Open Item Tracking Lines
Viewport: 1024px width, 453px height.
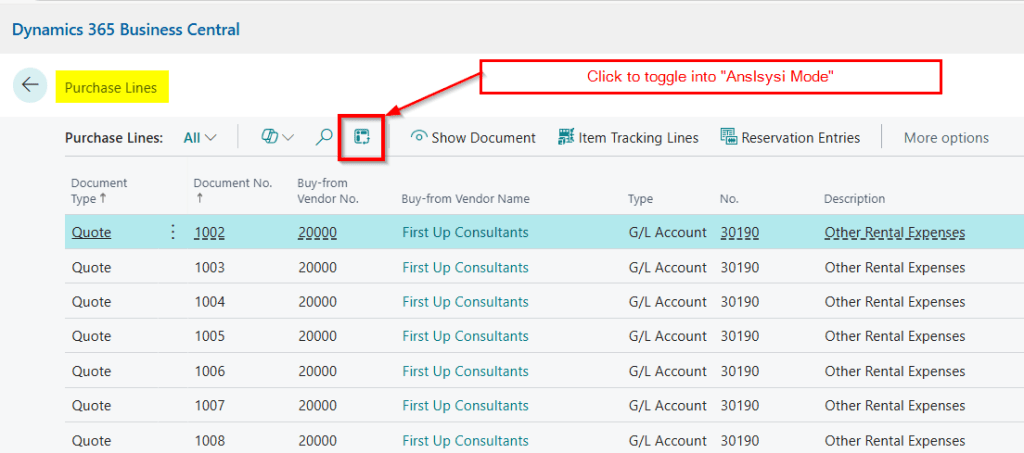point(628,138)
